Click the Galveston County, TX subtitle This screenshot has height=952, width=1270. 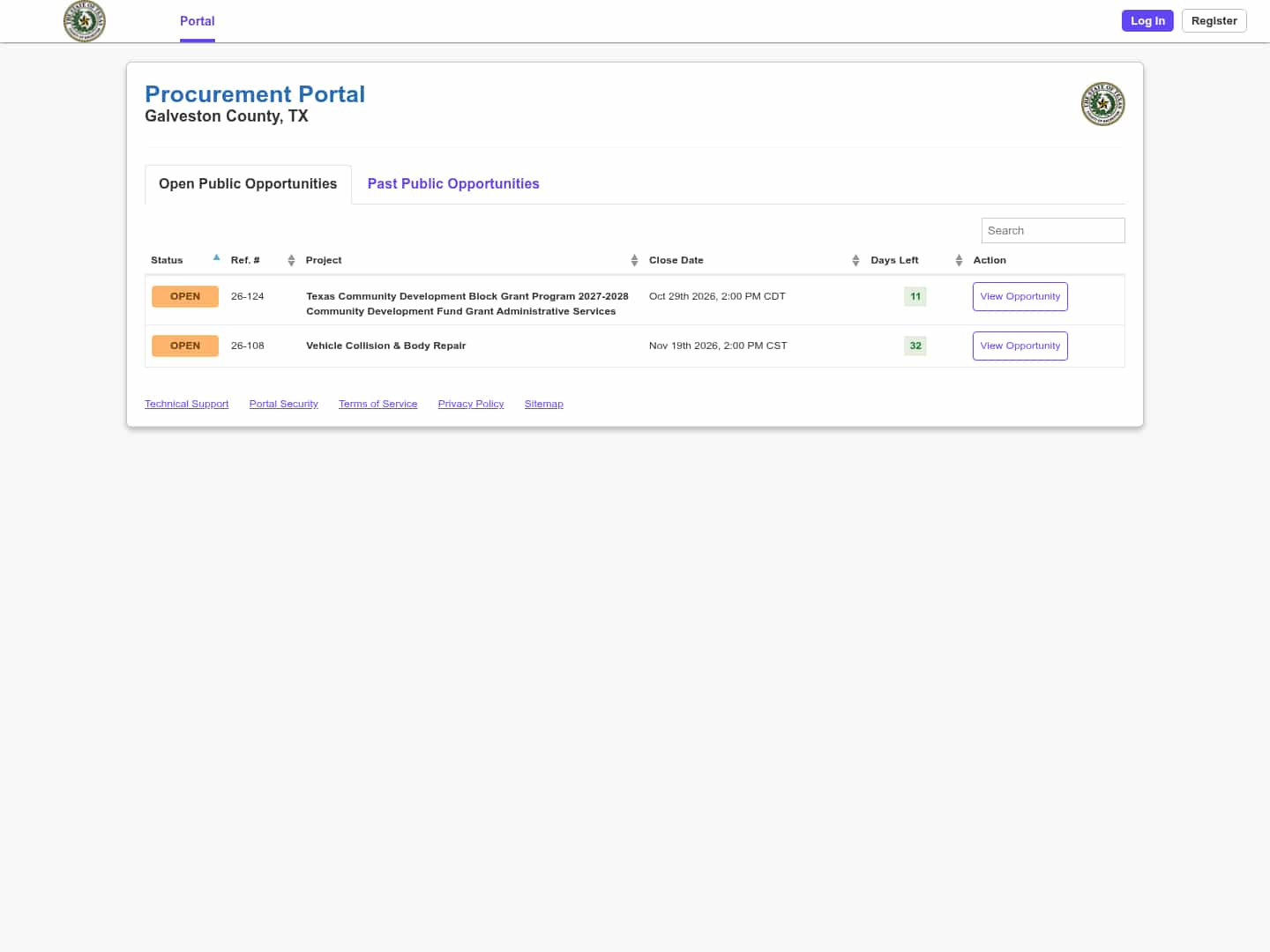click(227, 116)
